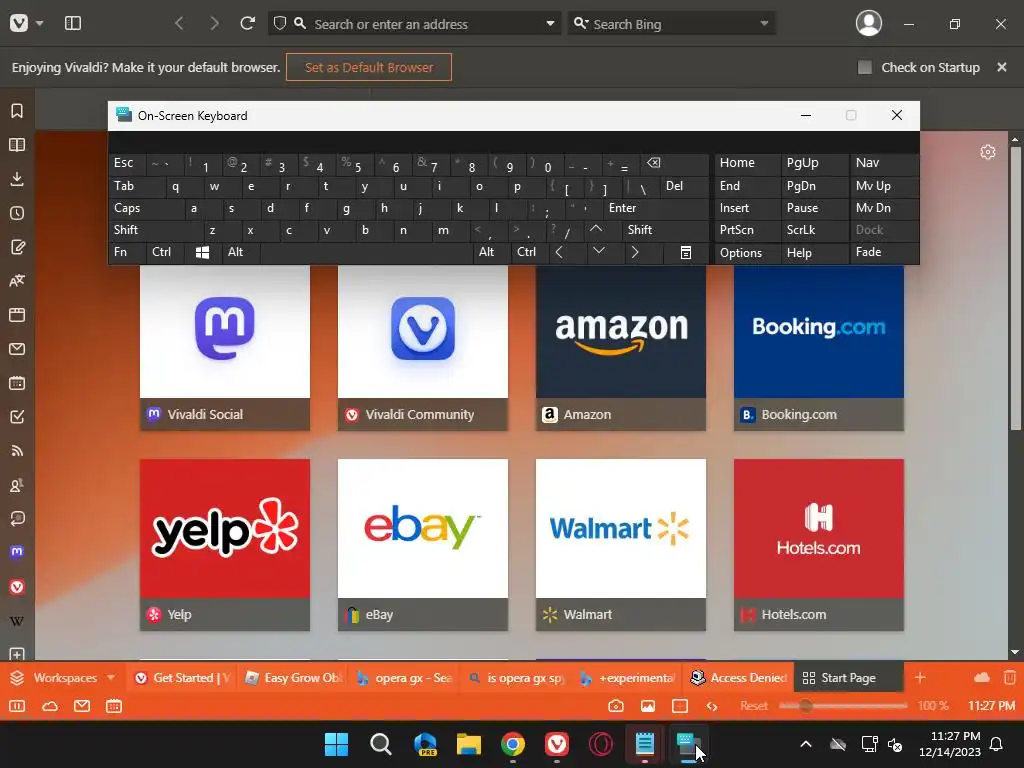Enable the Check on Startup checkbox
This screenshot has width=1024, height=768.
tap(865, 67)
